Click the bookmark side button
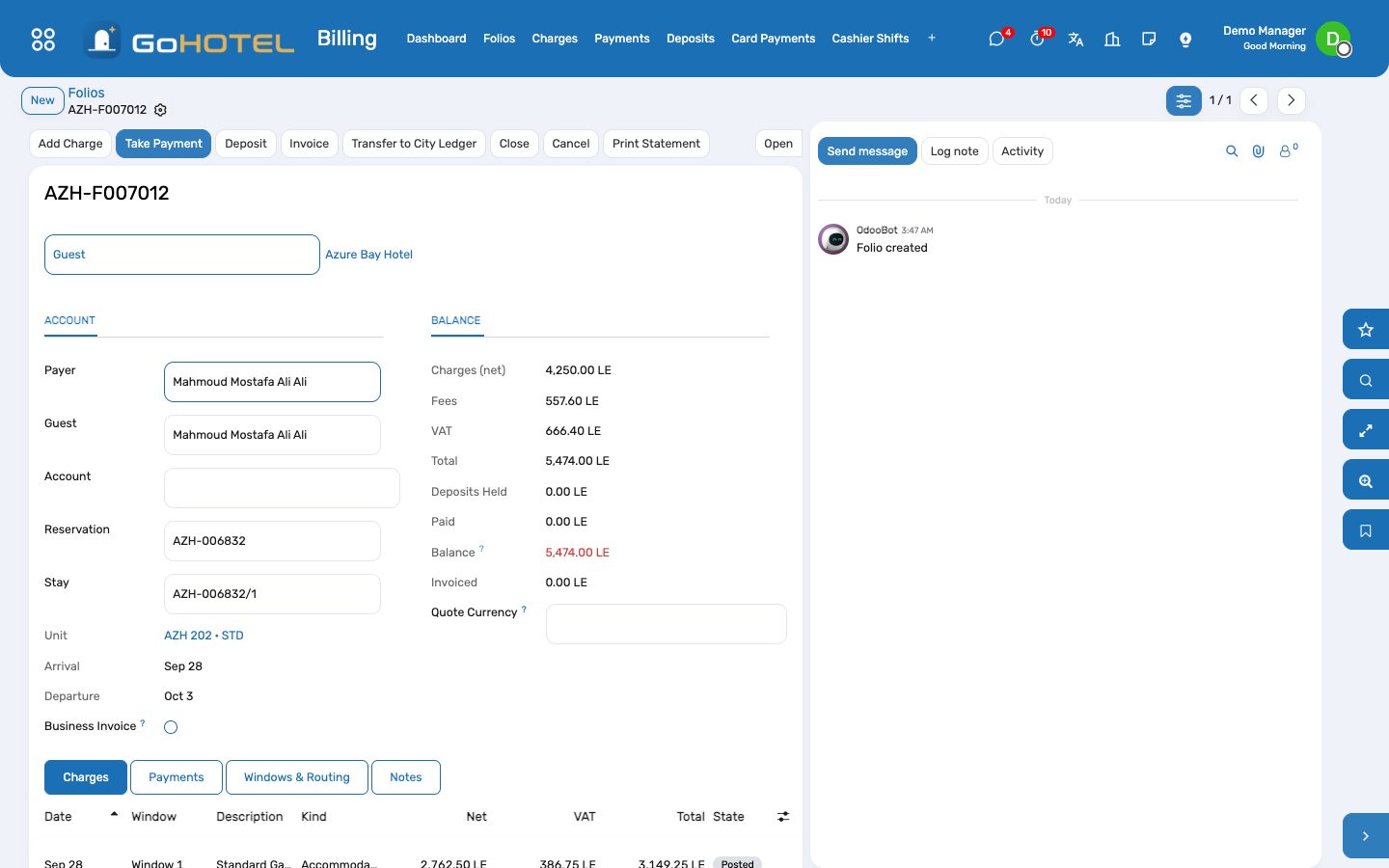 point(1366,530)
